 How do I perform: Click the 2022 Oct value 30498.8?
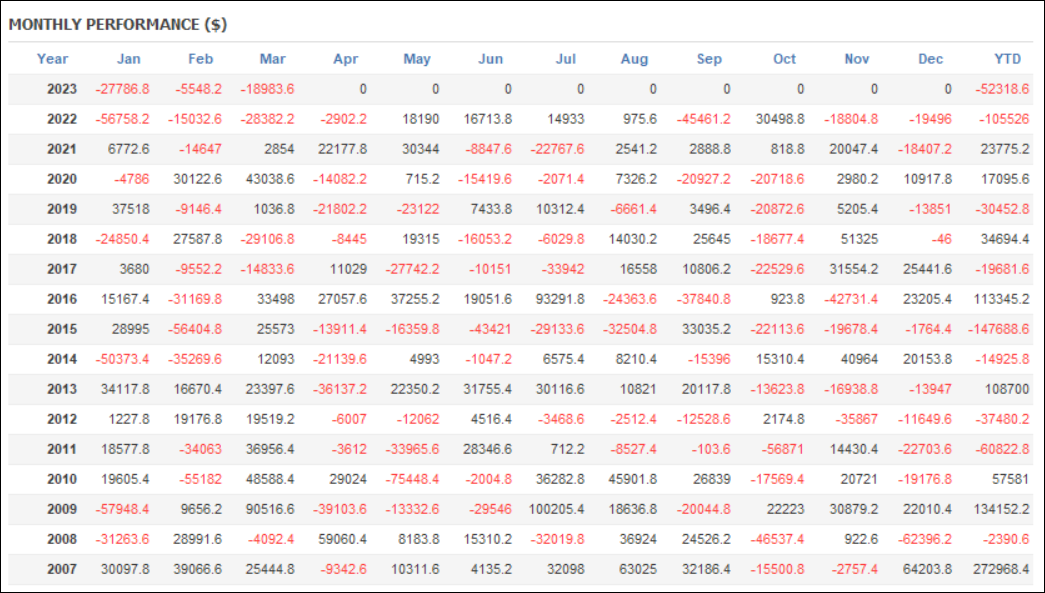pyautogui.click(x=780, y=119)
